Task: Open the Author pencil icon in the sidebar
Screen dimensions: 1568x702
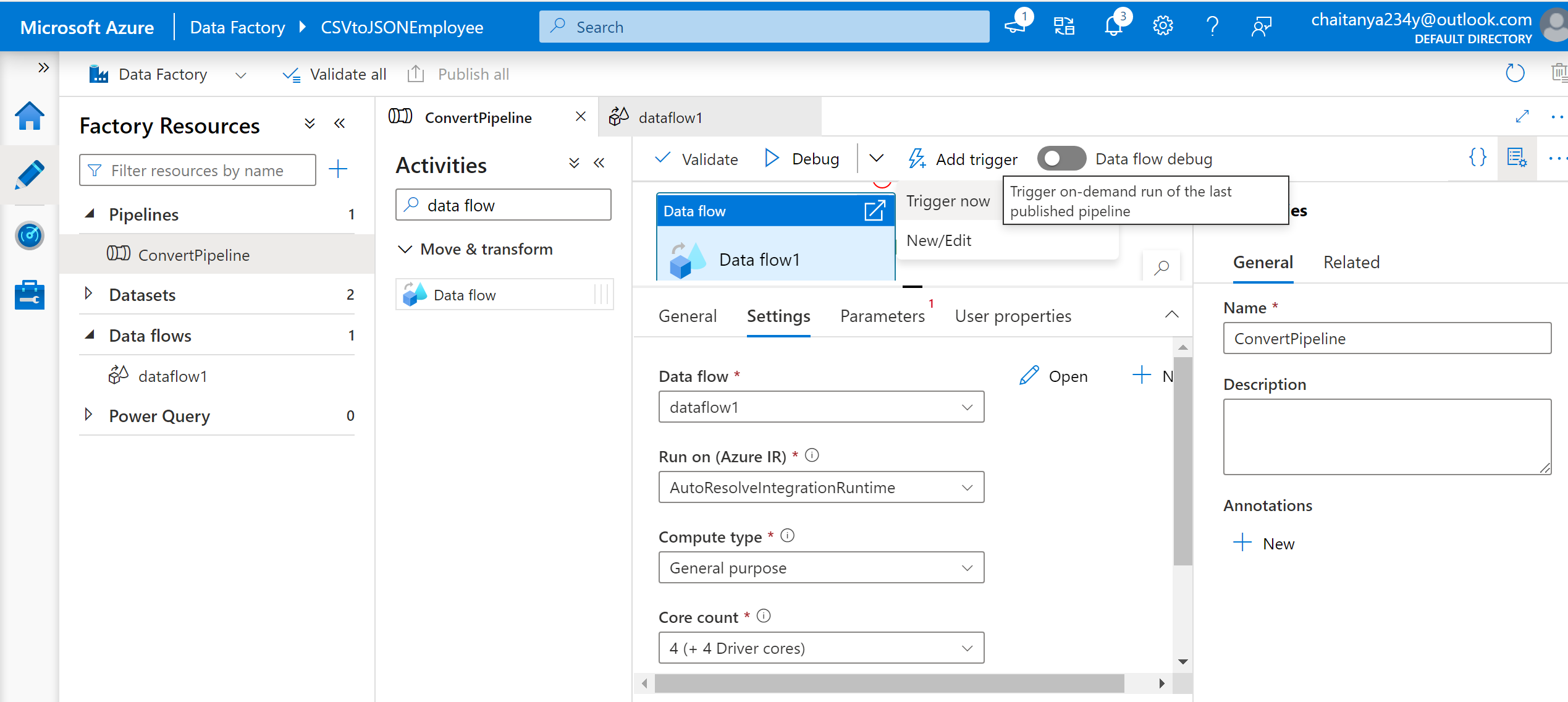Action: pos(29,176)
